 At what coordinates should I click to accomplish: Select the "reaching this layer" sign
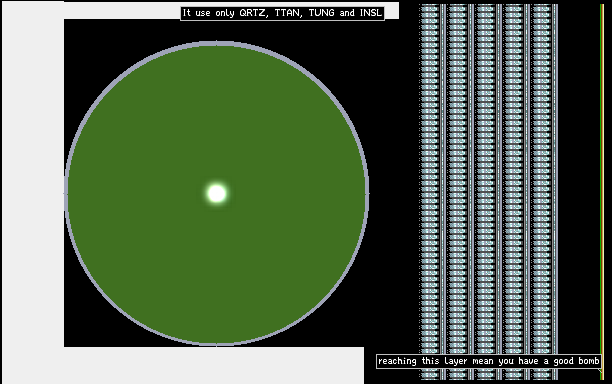[489, 361]
